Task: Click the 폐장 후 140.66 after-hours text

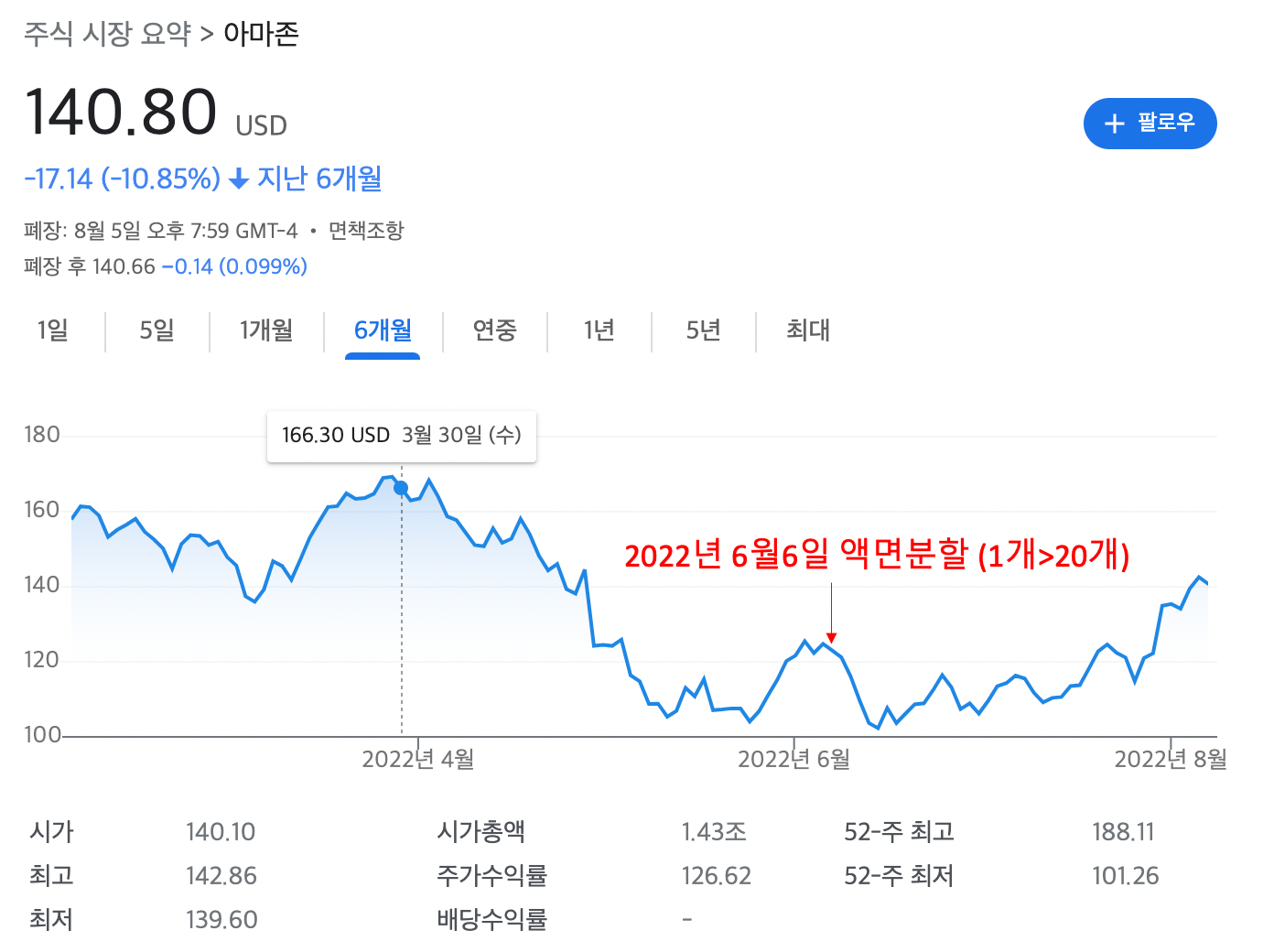Action: pyautogui.click(x=90, y=266)
